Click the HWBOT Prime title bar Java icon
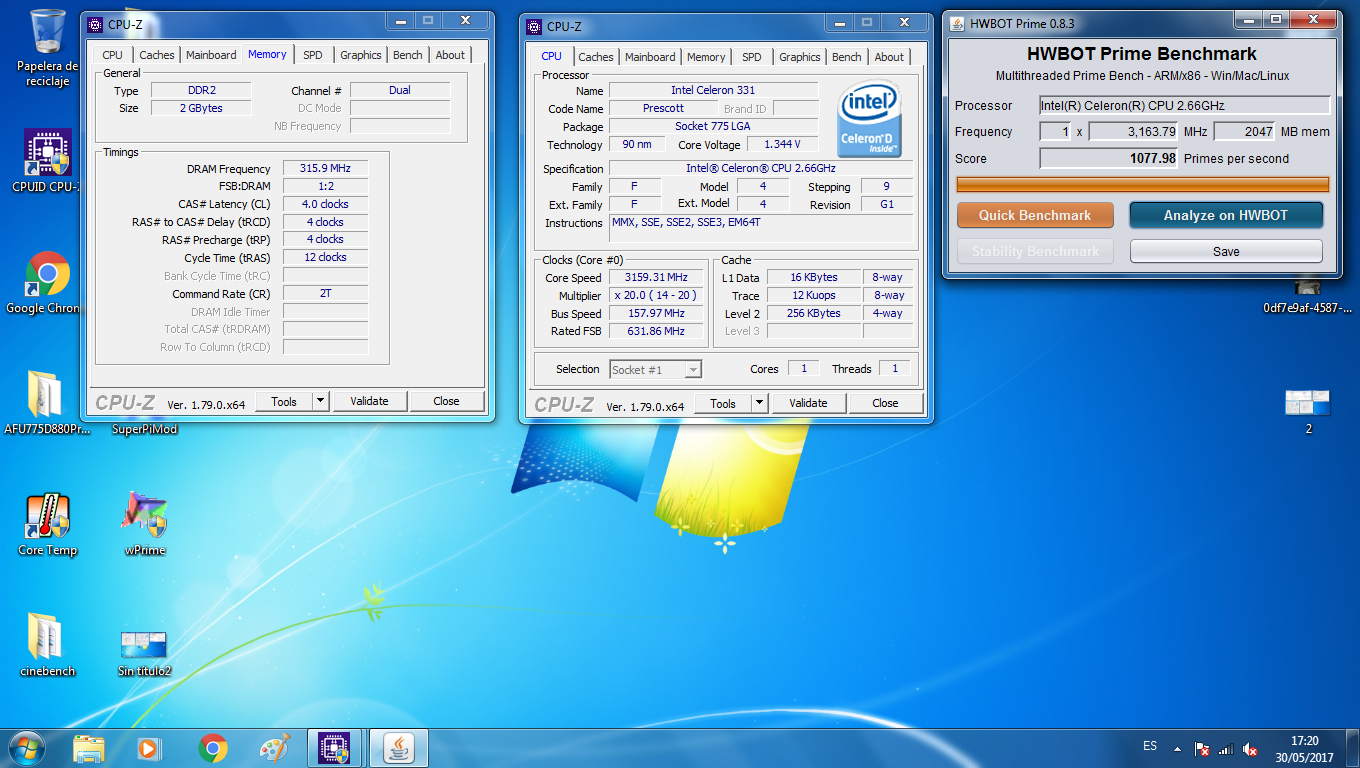 [957, 23]
